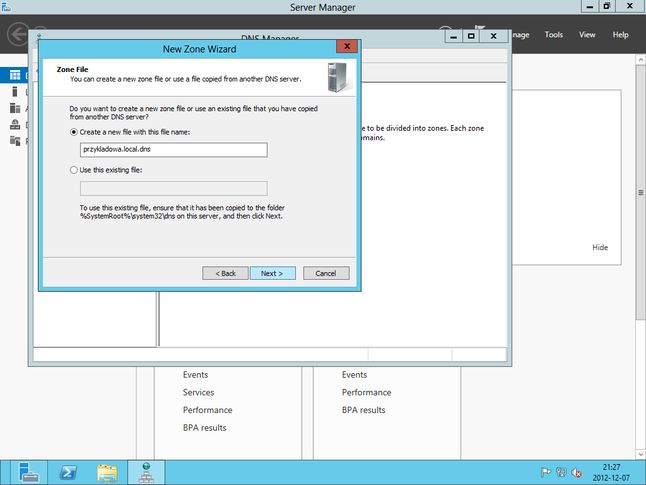646x485 pixels.
Task: Open File Explorer from the taskbar
Action: (x=107, y=472)
